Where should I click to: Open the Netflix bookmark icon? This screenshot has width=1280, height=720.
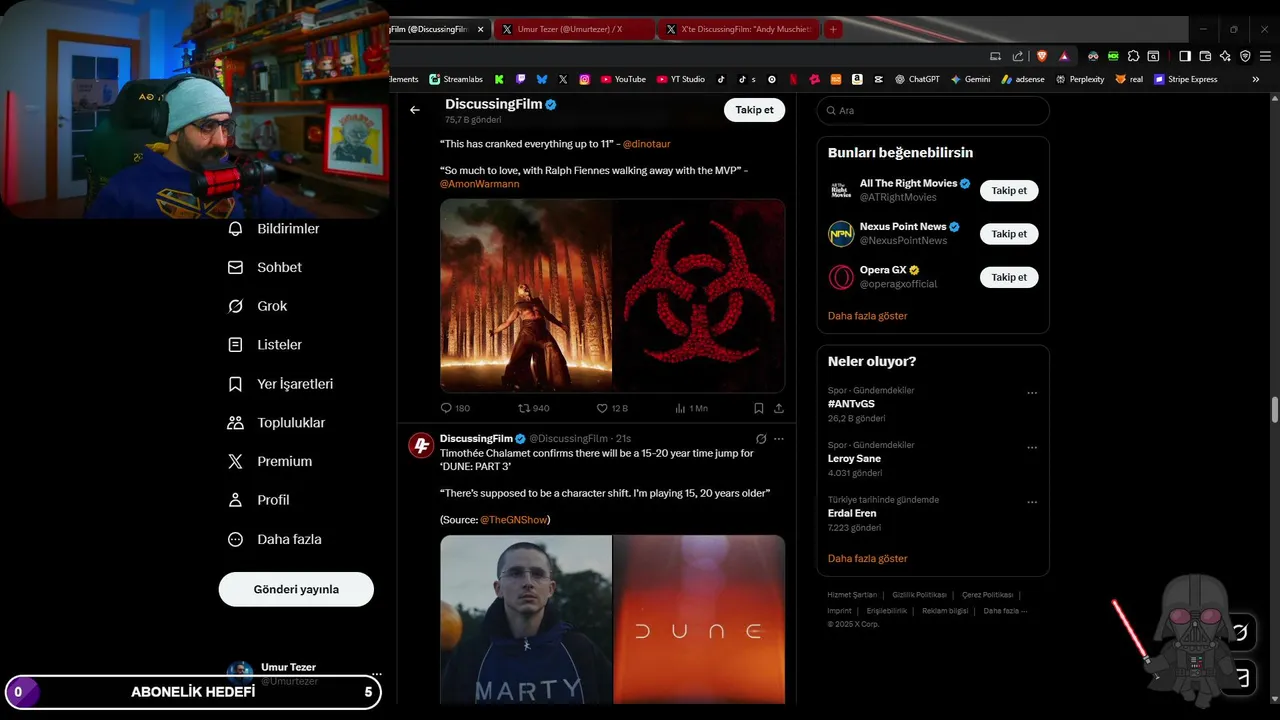tap(793, 79)
